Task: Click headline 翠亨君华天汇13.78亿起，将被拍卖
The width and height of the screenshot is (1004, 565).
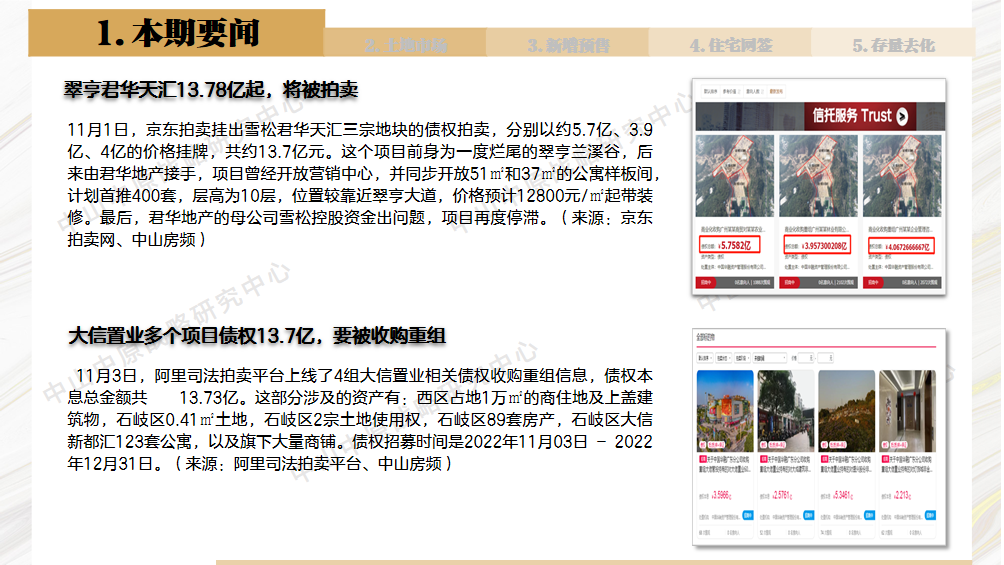Action: 211,90
